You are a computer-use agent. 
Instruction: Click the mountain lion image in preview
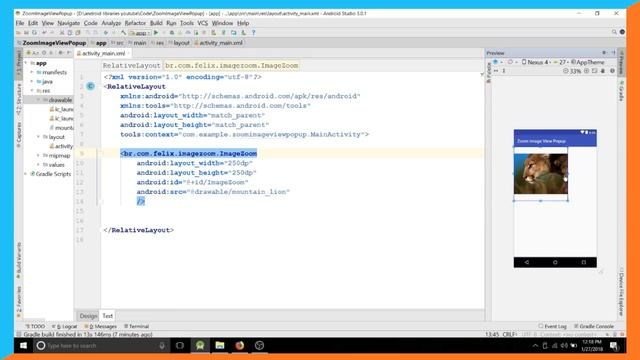pos(540,174)
